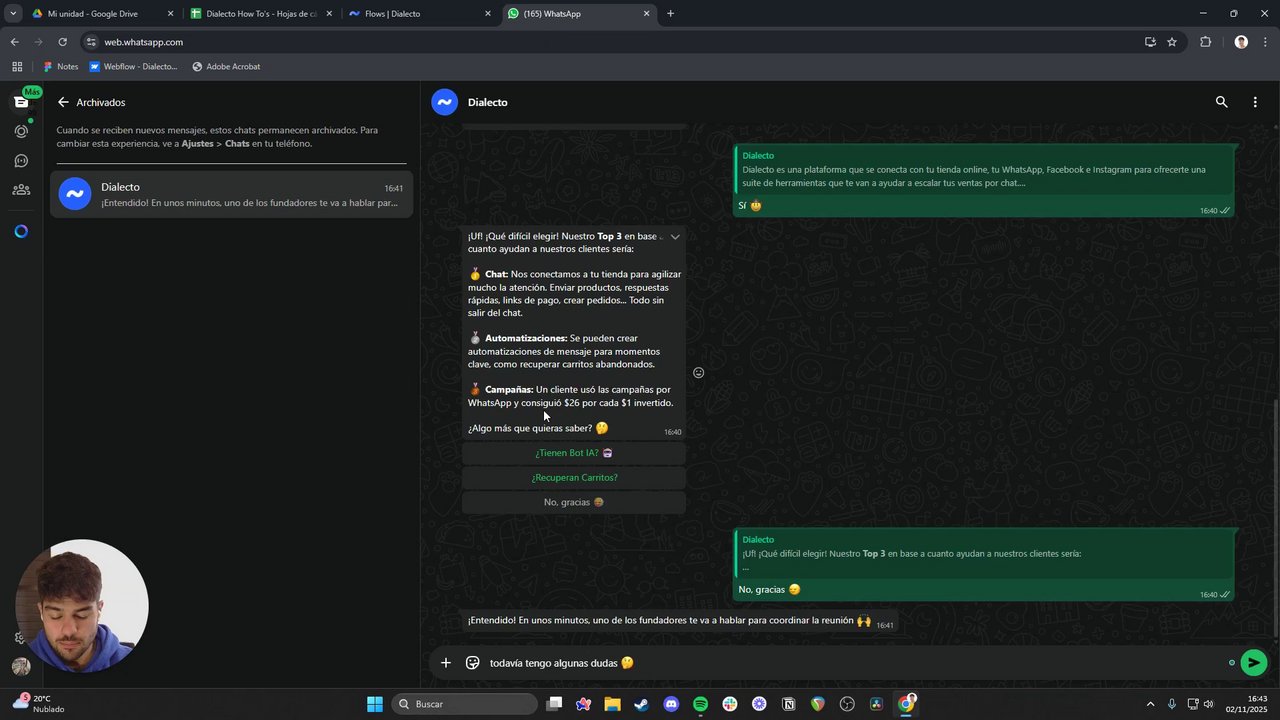
Task: Tap the '¿Recuperan Carritos?' reply button
Action: 574,478
